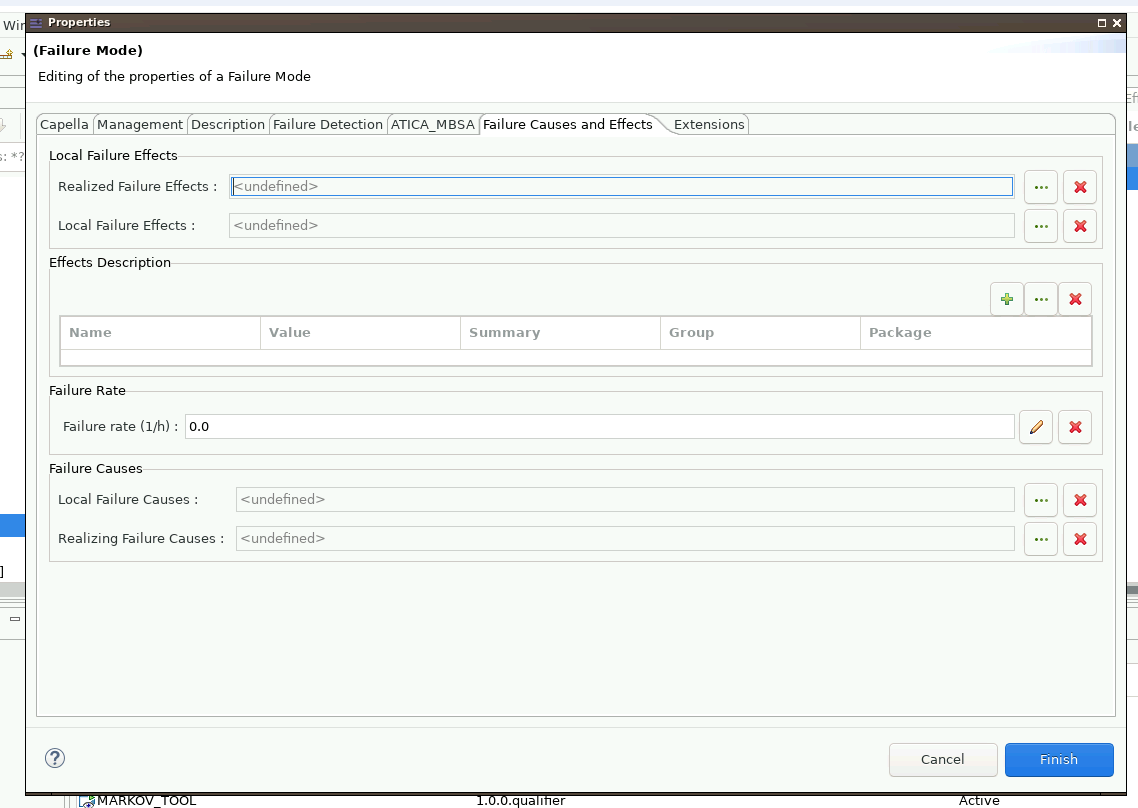Click Finish to apply changes

1059,759
